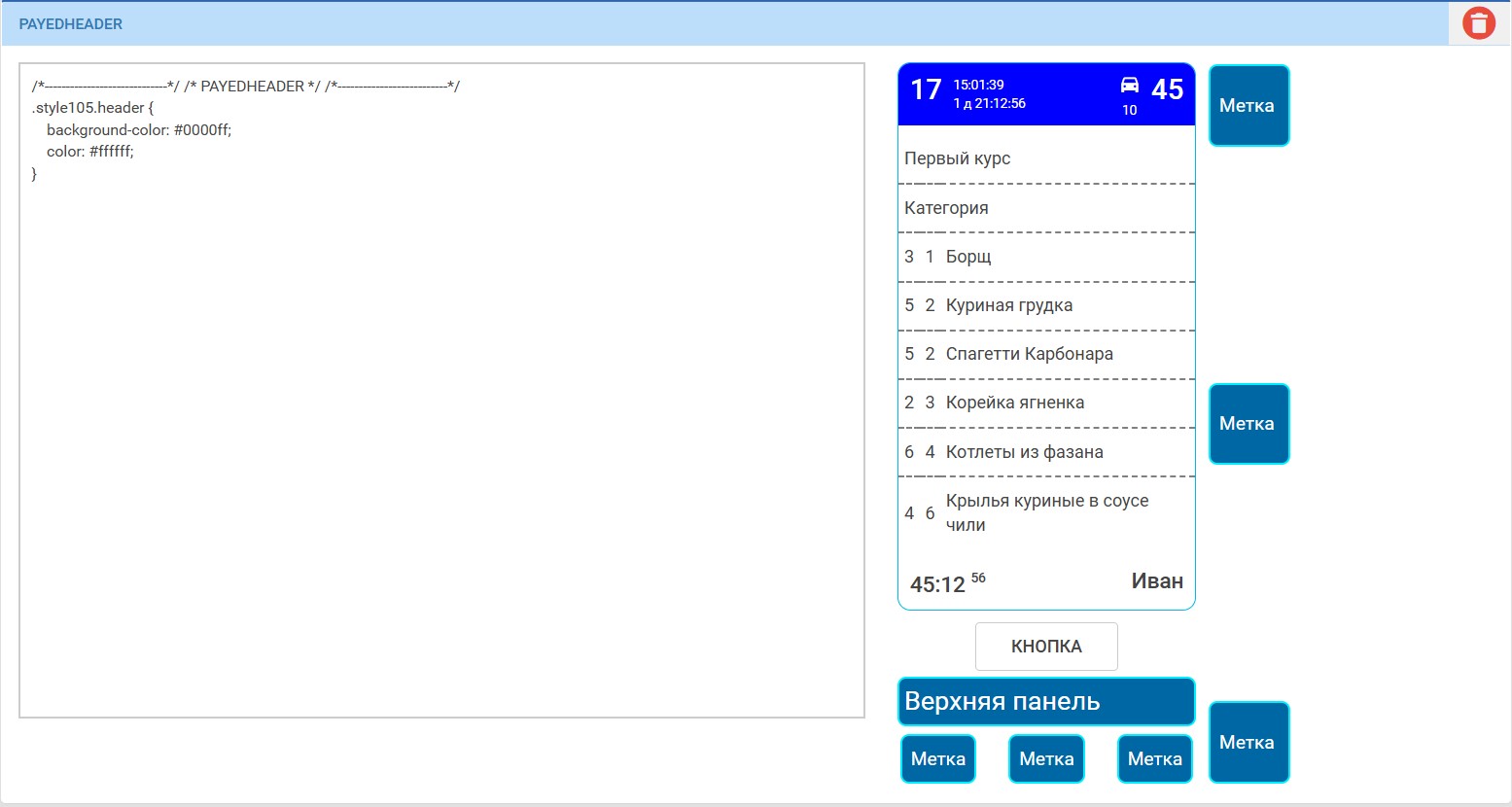The width and height of the screenshot is (1512, 807).
Task: Click the red trash delete icon
Action: [x=1478, y=23]
